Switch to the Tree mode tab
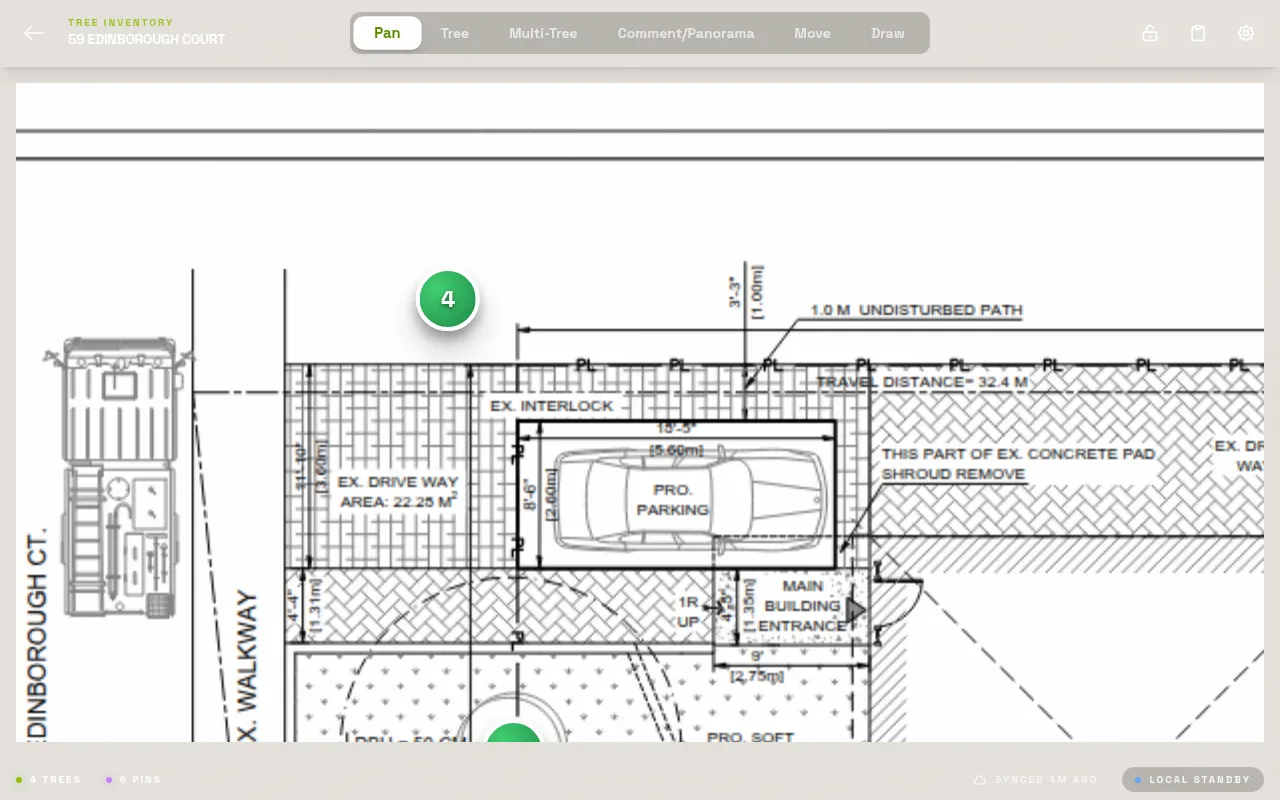The width and height of the screenshot is (1280, 800). click(x=455, y=33)
